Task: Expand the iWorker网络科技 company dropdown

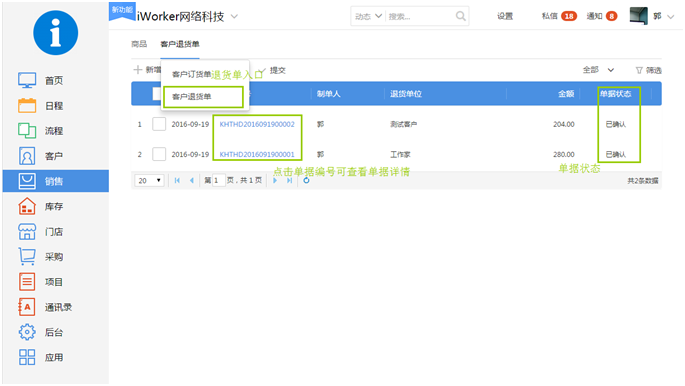Action: tap(234, 17)
